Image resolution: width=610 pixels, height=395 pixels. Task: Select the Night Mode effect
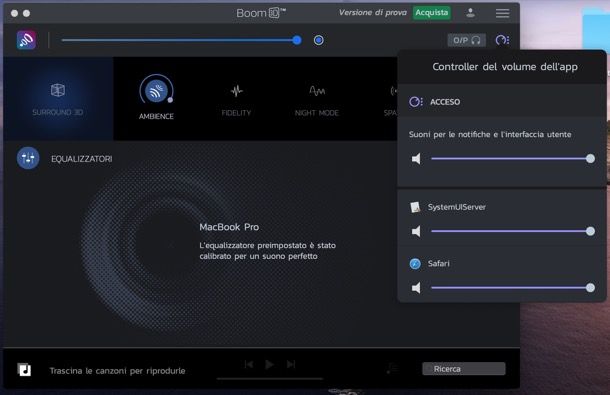click(x=317, y=100)
